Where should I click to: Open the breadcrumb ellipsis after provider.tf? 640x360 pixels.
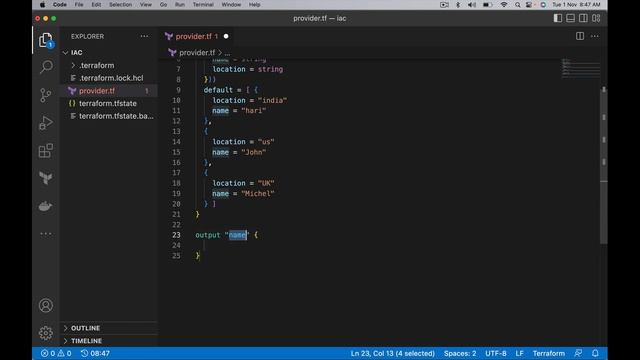coord(227,53)
